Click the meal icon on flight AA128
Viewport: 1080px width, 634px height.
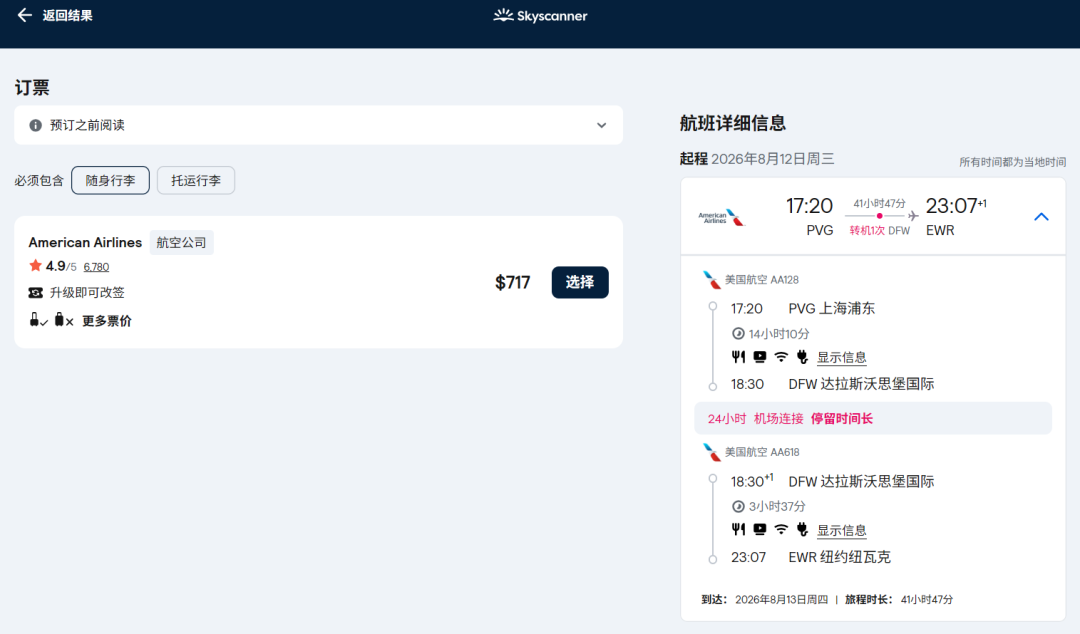click(x=738, y=357)
